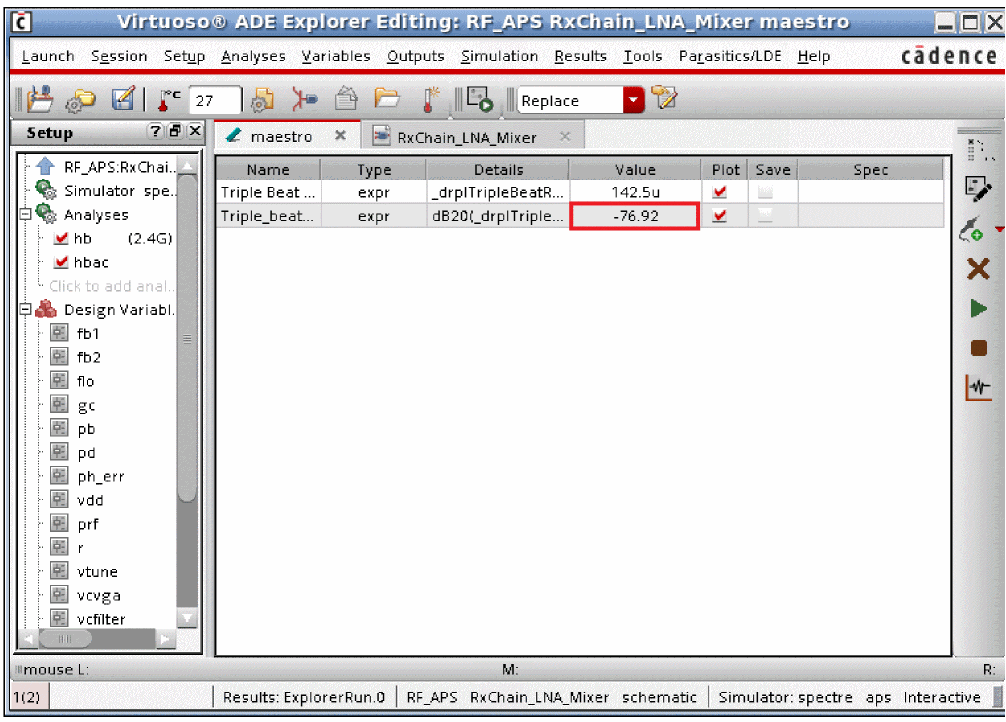
Task: Open the plot waveform results icon
Action: pos(978,389)
